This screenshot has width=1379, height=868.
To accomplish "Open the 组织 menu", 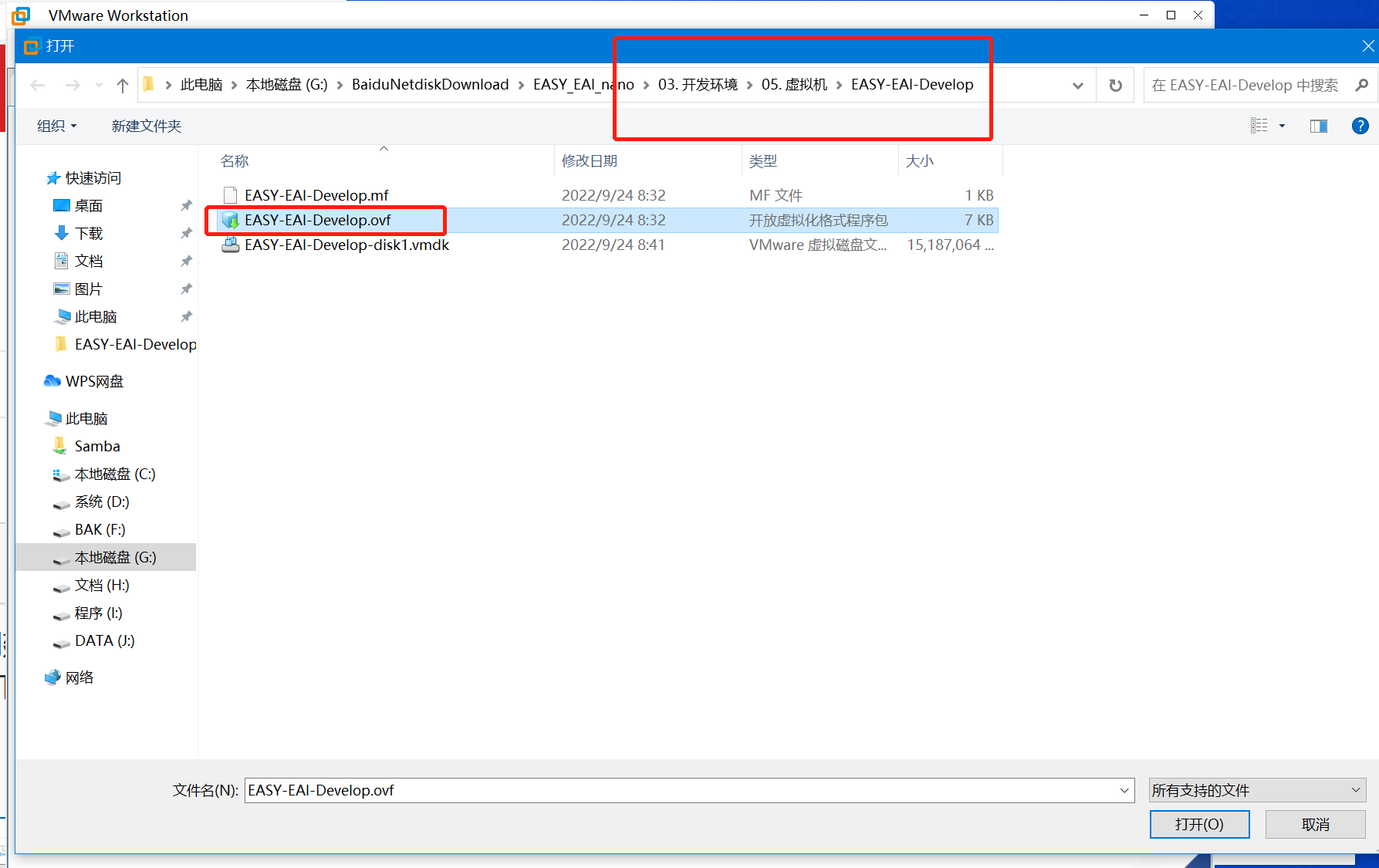I will tap(56, 126).
